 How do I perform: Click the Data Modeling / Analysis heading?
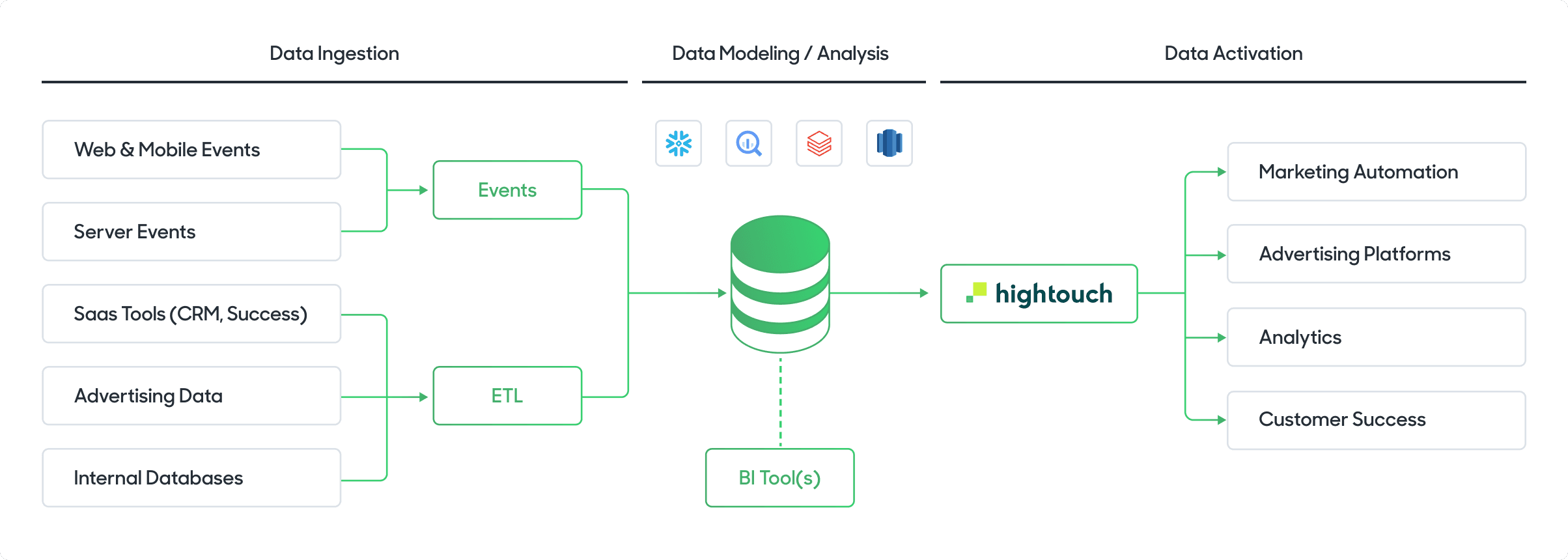(x=780, y=53)
